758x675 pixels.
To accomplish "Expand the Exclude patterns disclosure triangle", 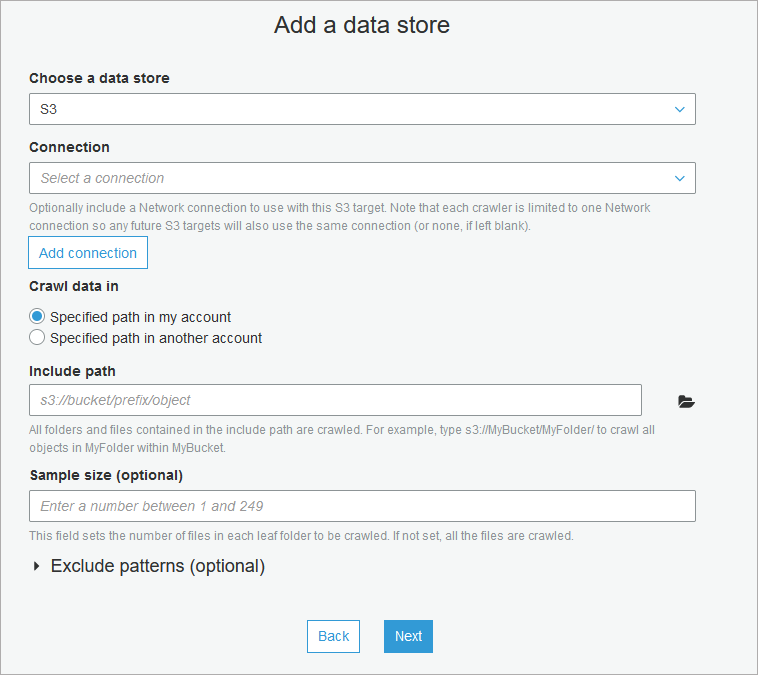I will point(38,566).
